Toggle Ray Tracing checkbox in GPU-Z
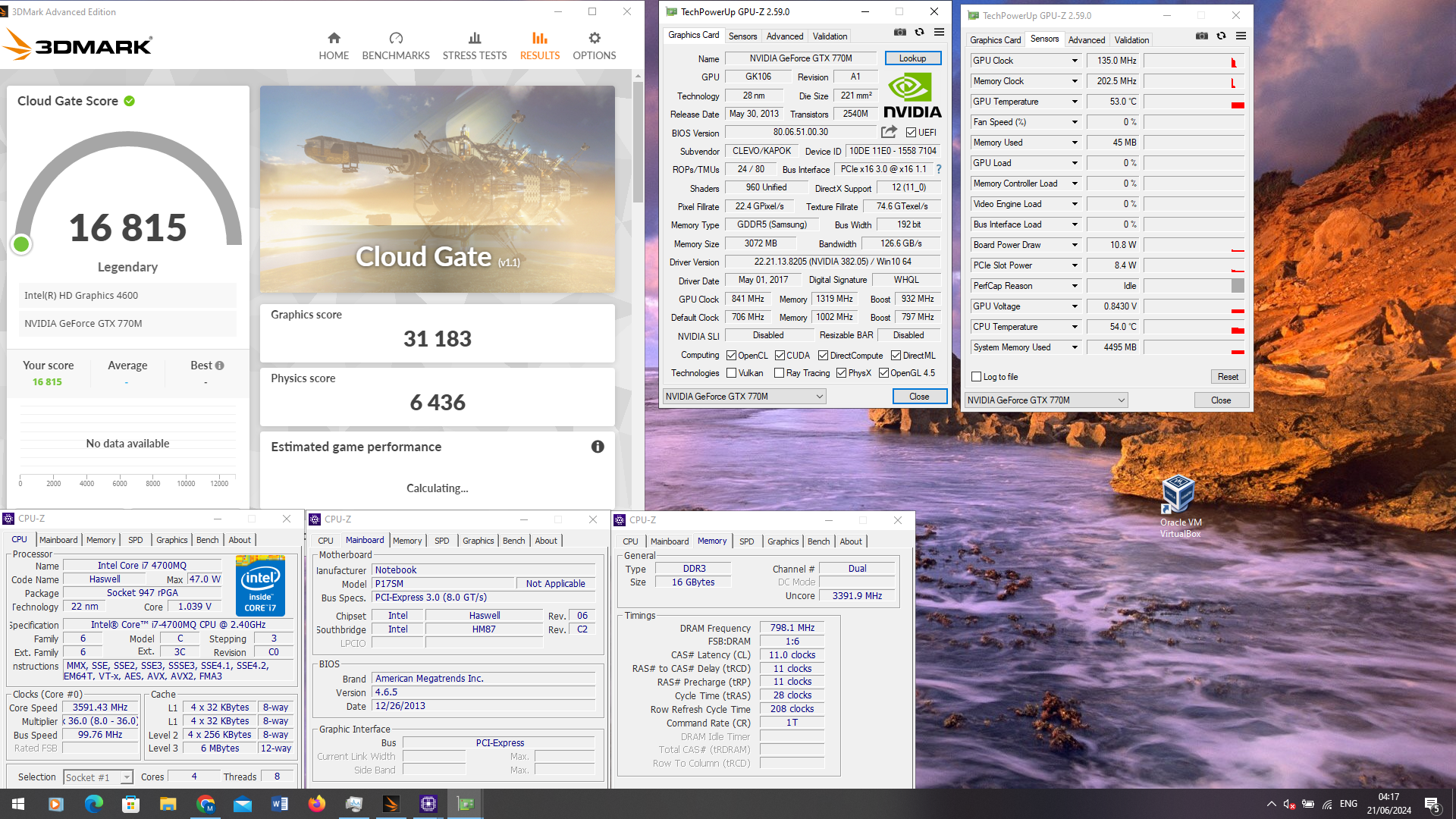Image resolution: width=1456 pixels, height=819 pixels. pos(779,373)
